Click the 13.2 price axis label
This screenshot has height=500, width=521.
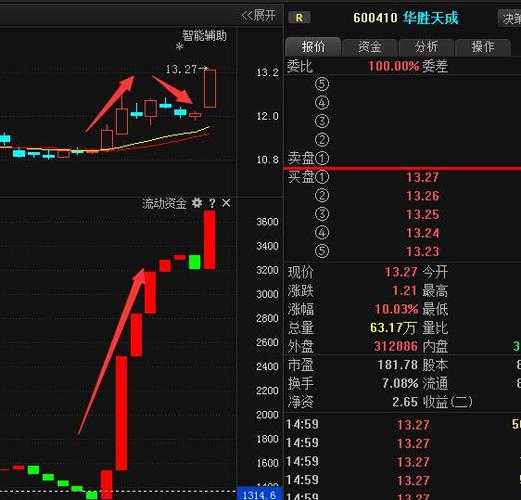(267, 72)
